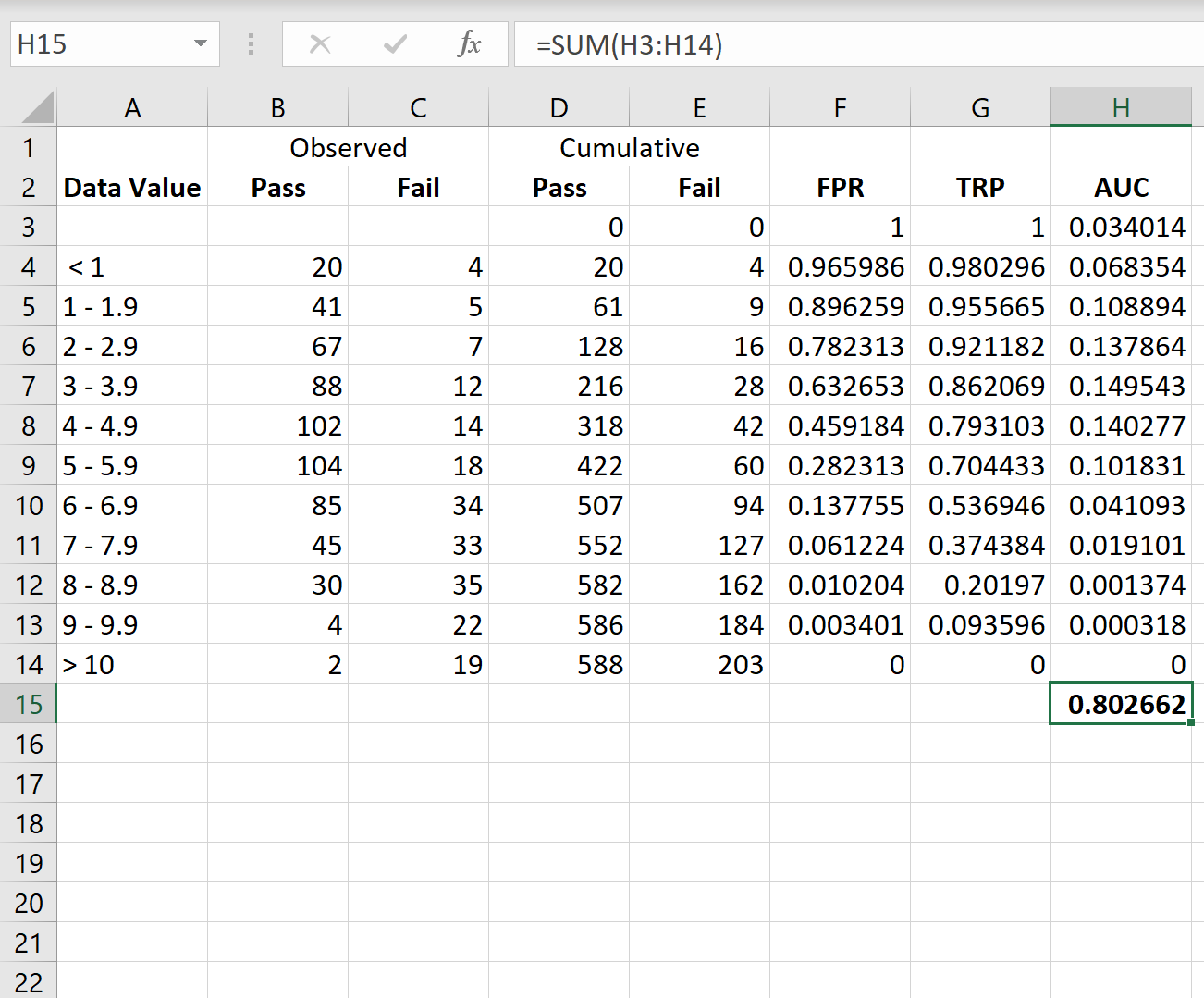The image size is (1204, 998).
Task: Click TRP value 0.704433
Action: pos(980,465)
